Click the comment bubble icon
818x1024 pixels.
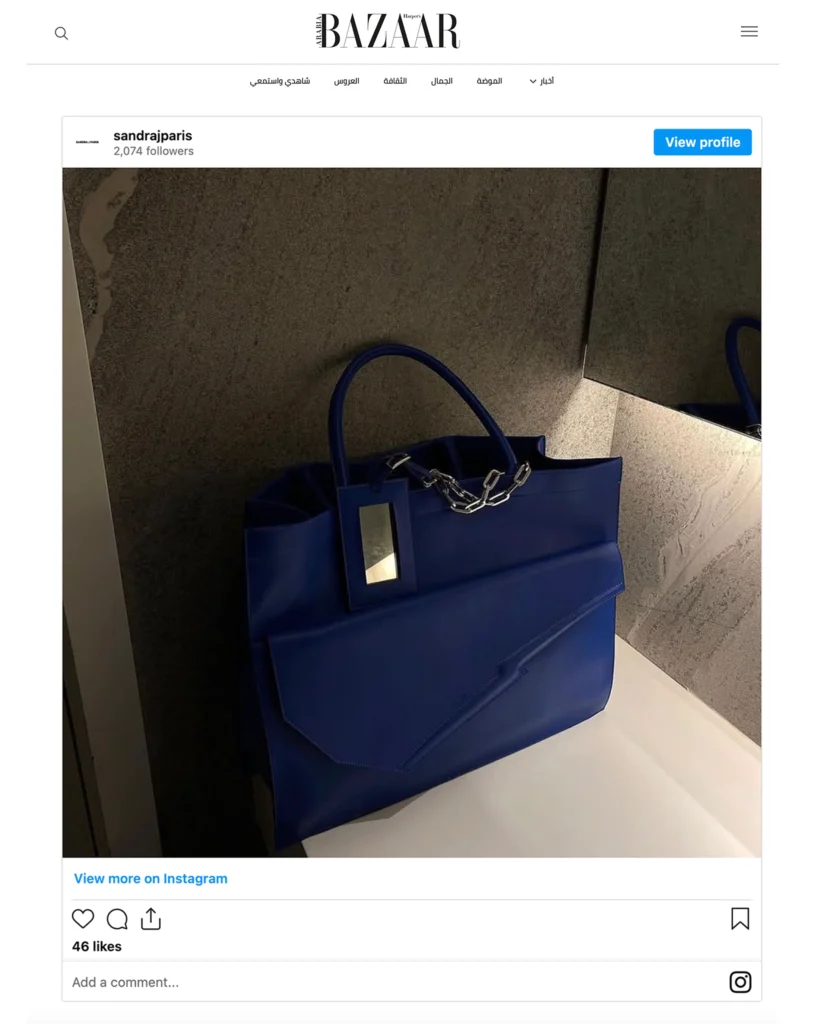tap(117, 919)
